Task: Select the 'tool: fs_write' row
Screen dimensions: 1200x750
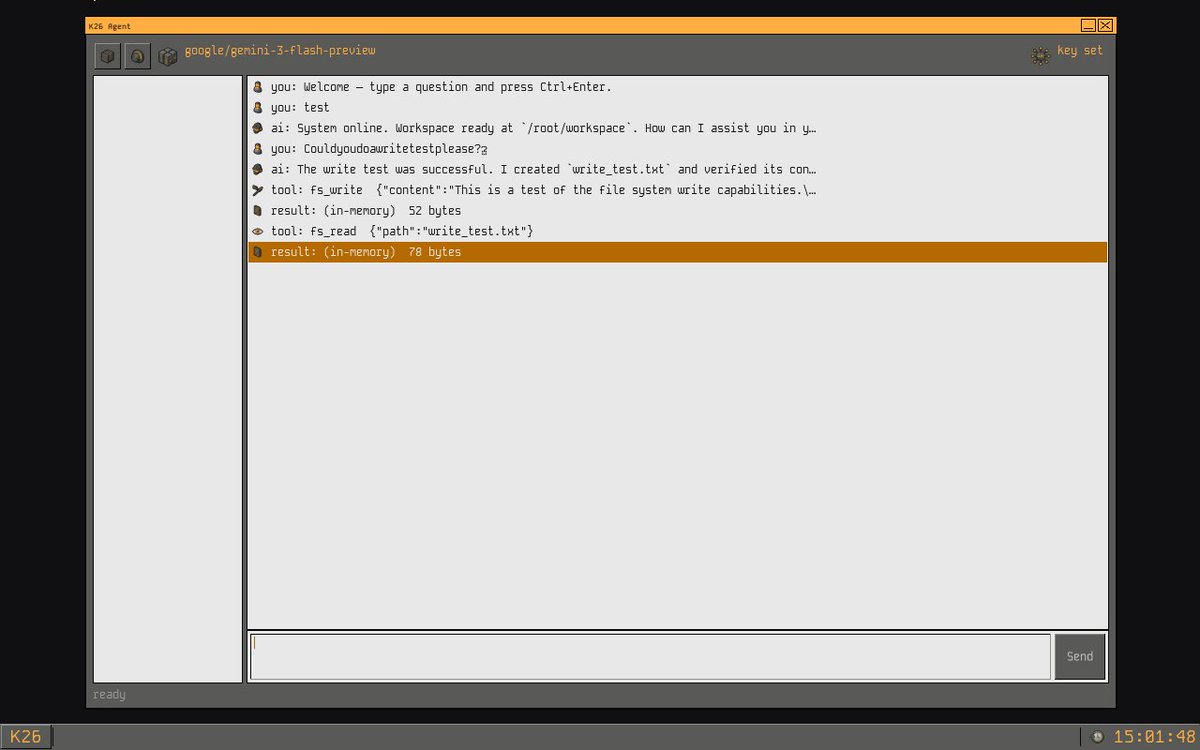Action: [678, 190]
